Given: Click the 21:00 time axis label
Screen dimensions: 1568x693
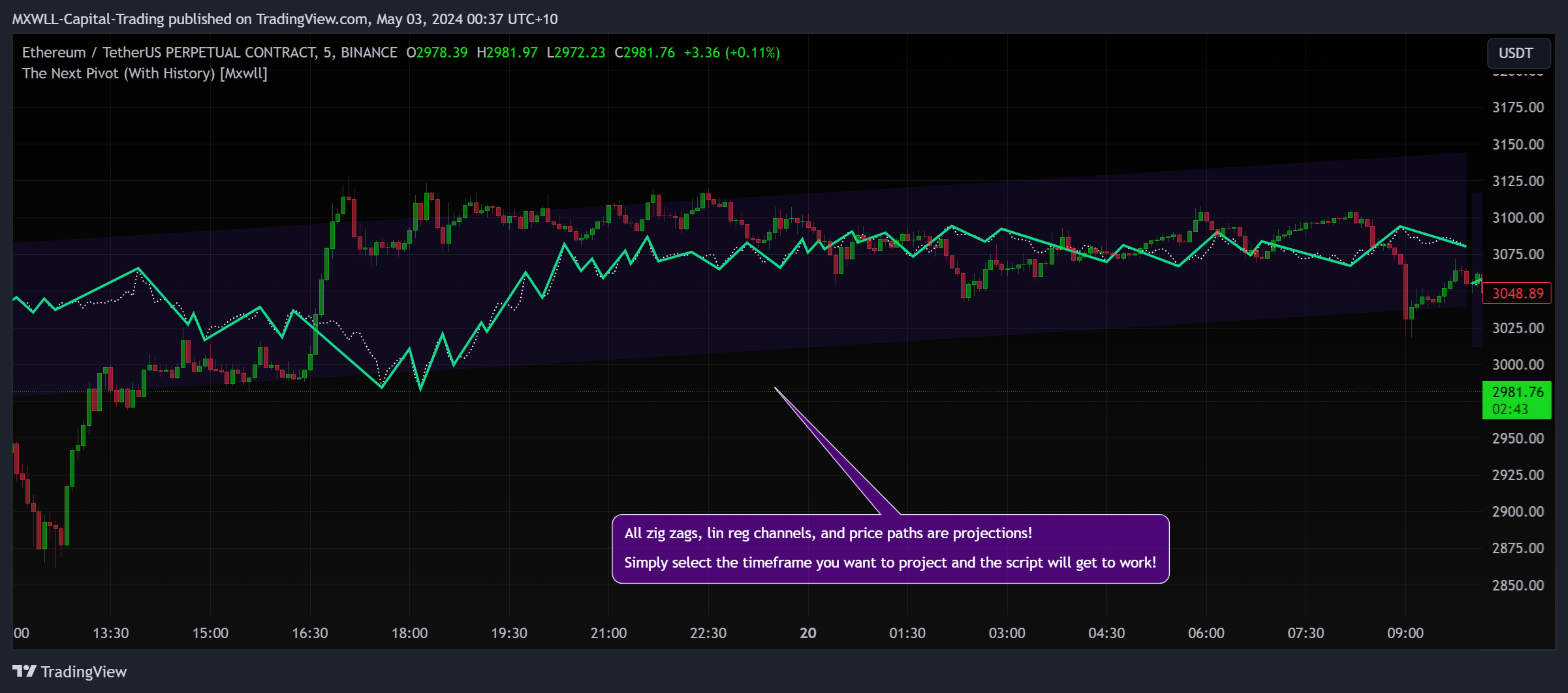Looking at the screenshot, I should tap(608, 633).
